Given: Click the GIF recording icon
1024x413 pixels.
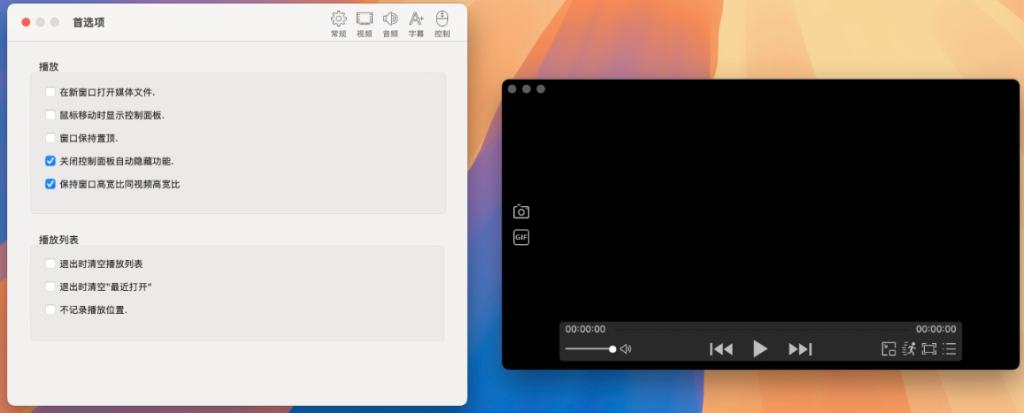Looking at the screenshot, I should point(520,238).
